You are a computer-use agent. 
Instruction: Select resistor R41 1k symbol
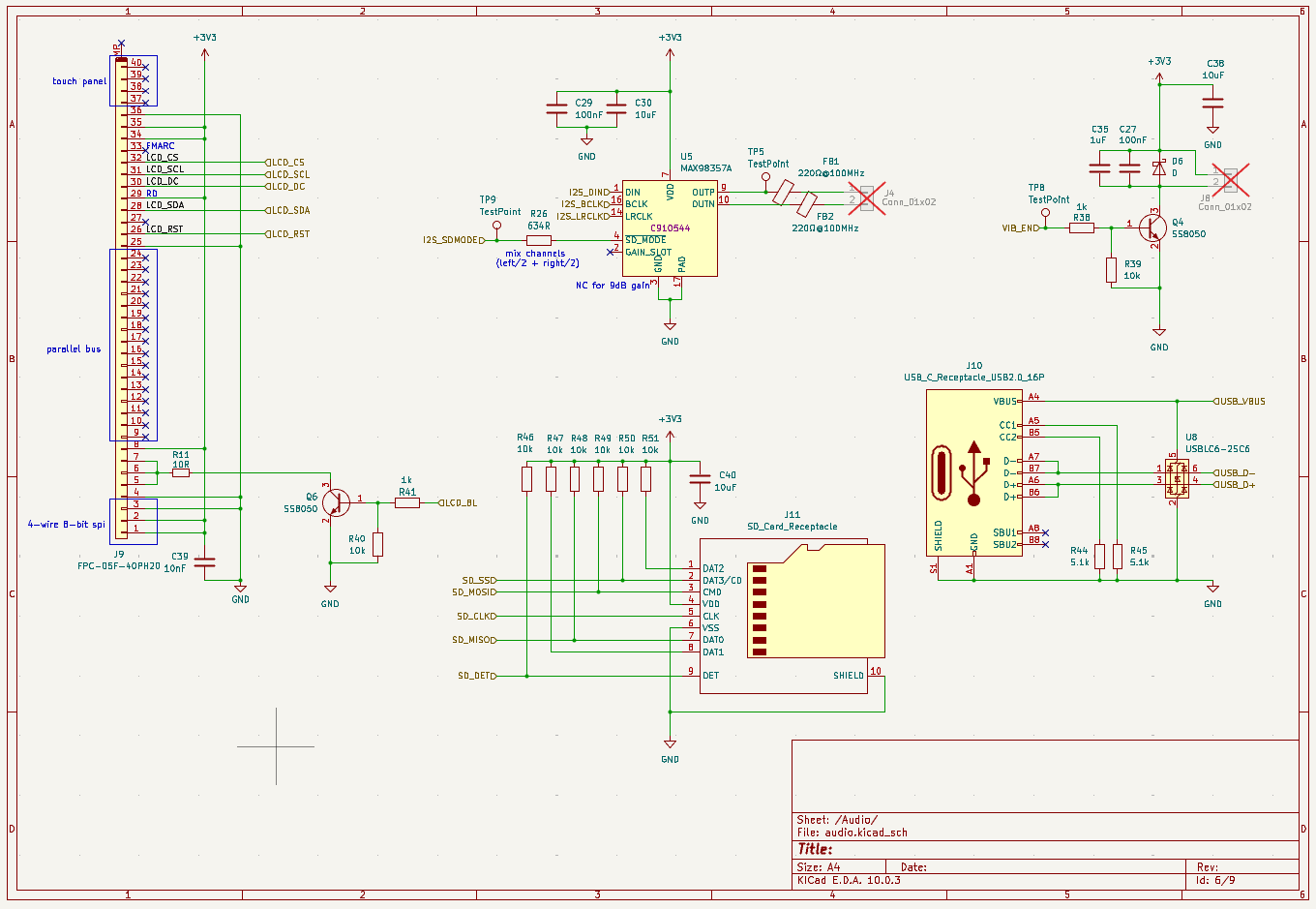tap(407, 503)
